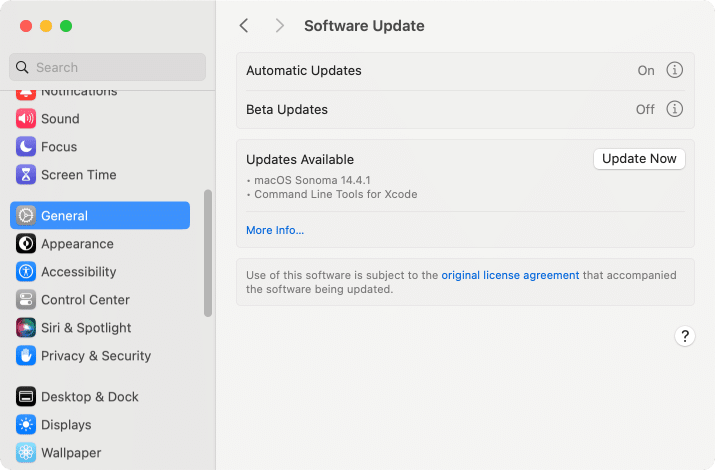Viewport: 715px width, 470px height.
Task: Click the Automatic Updates row label
Action: 304,71
